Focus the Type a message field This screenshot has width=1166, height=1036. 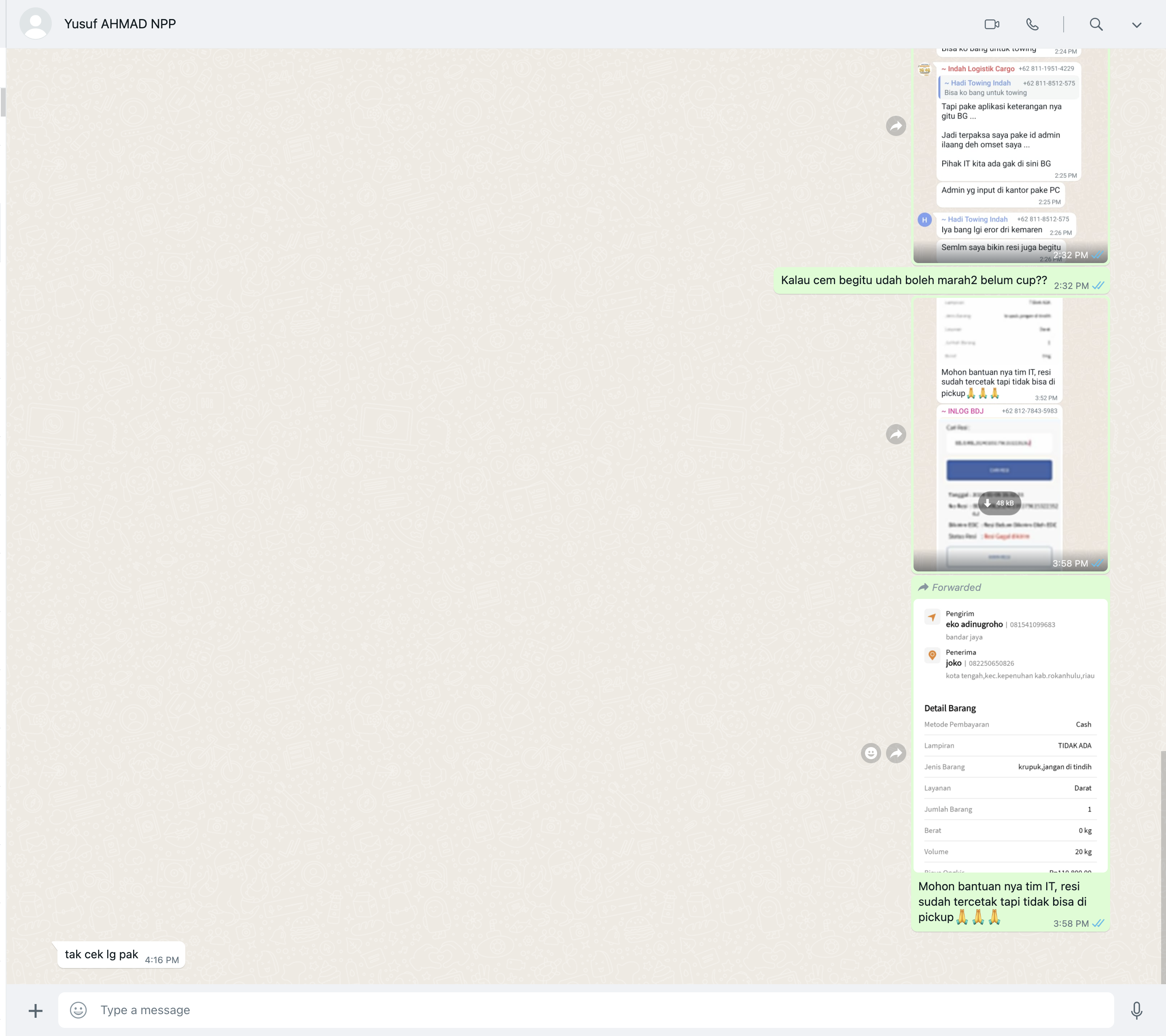coord(570,1011)
